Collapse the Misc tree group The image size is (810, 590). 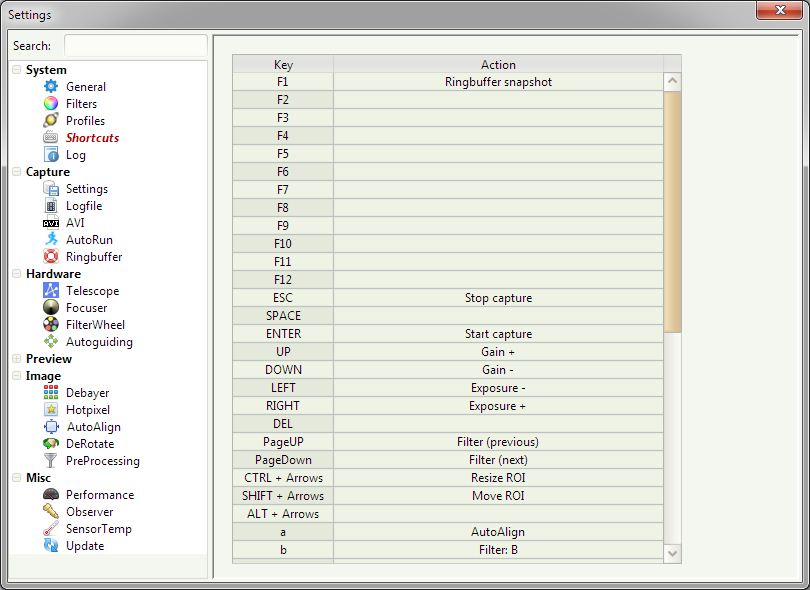(17, 477)
